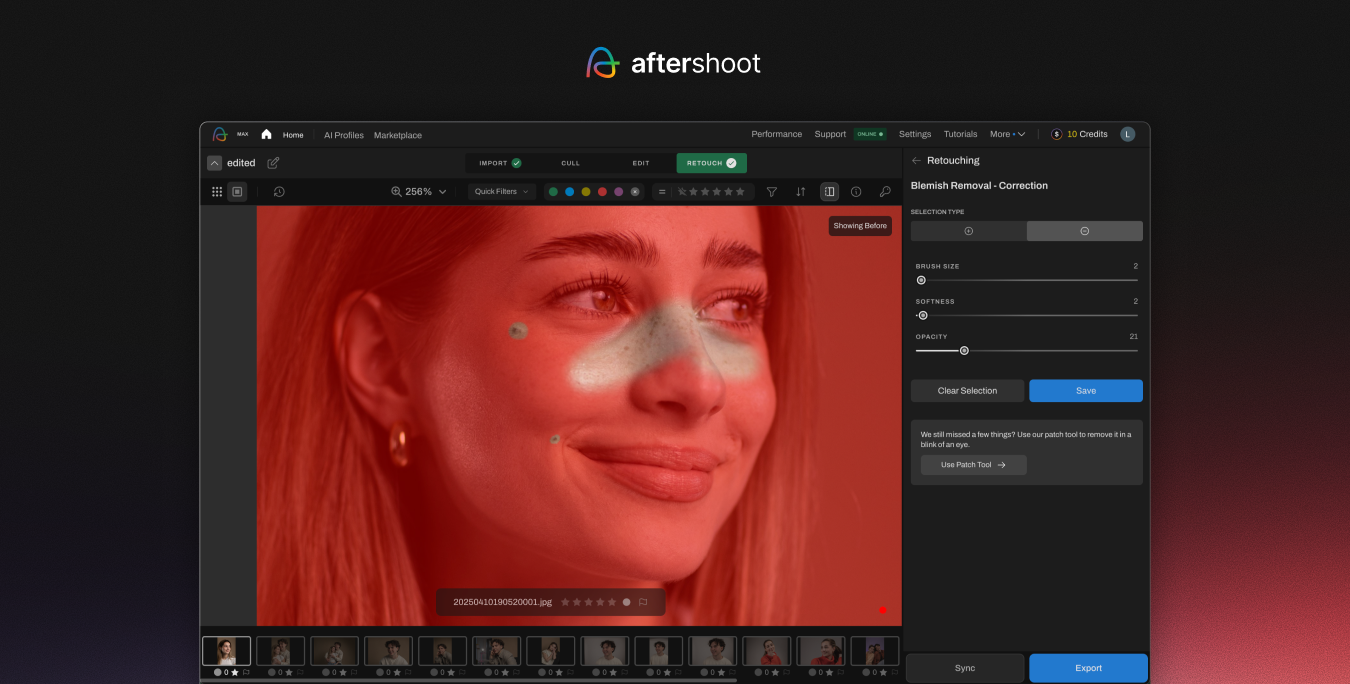This screenshot has width=1350, height=684.
Task: Click the Opacity slider handle
Action: (964, 351)
